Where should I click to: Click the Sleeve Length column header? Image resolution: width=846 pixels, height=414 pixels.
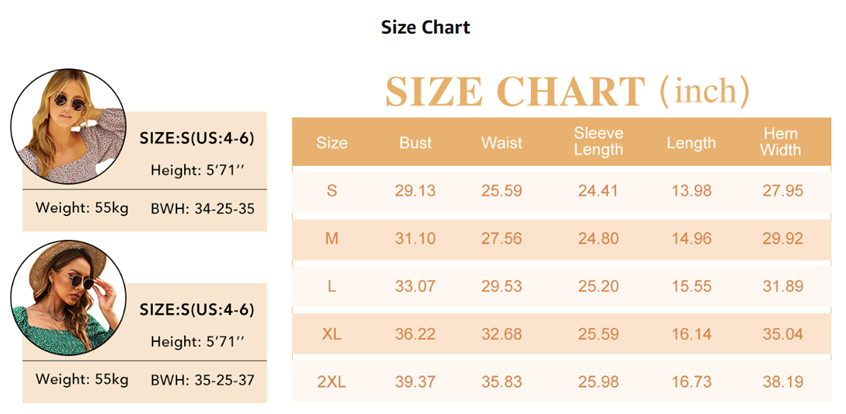coord(598,142)
